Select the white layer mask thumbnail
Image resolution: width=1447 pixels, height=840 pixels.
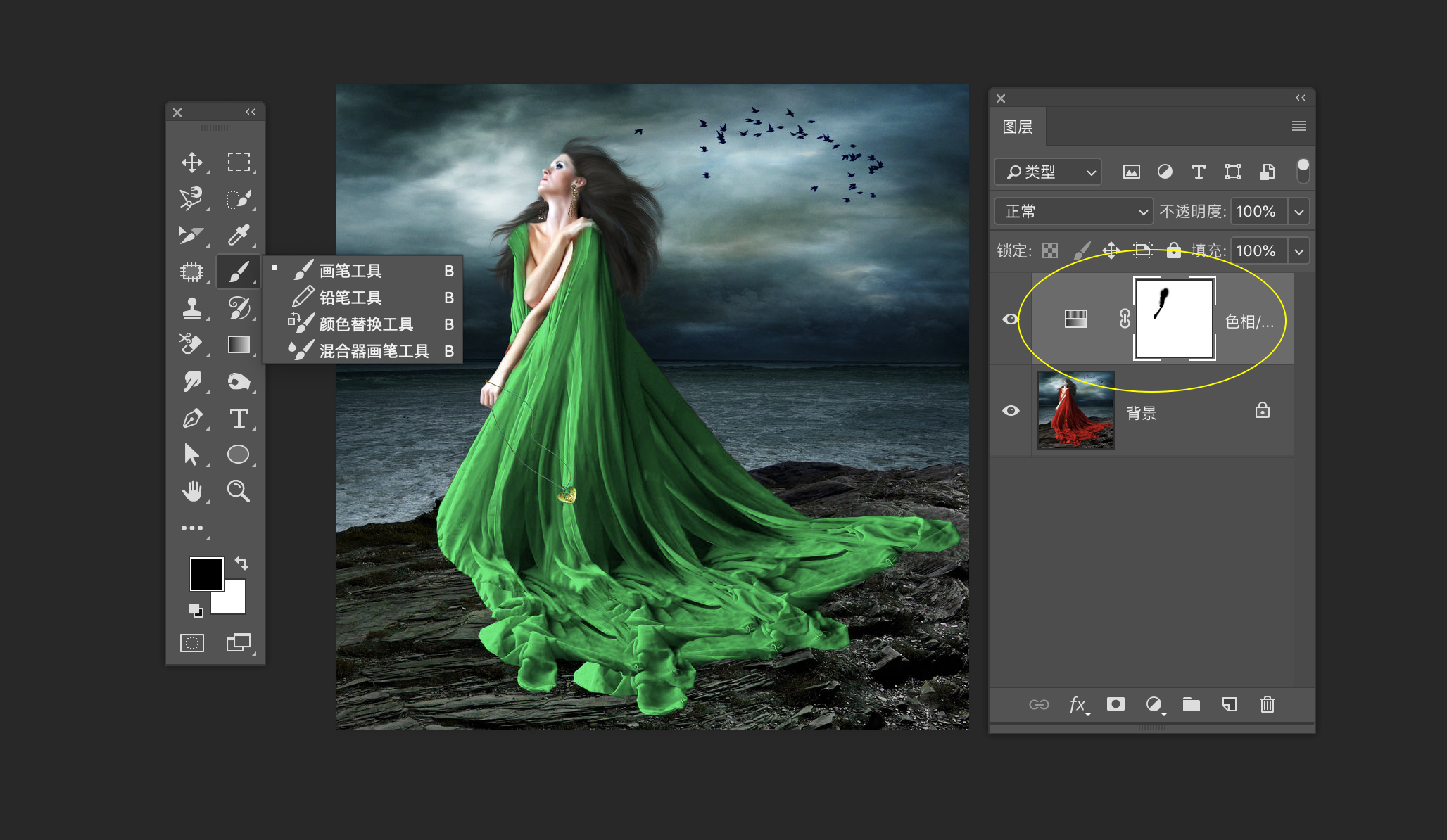click(1174, 319)
